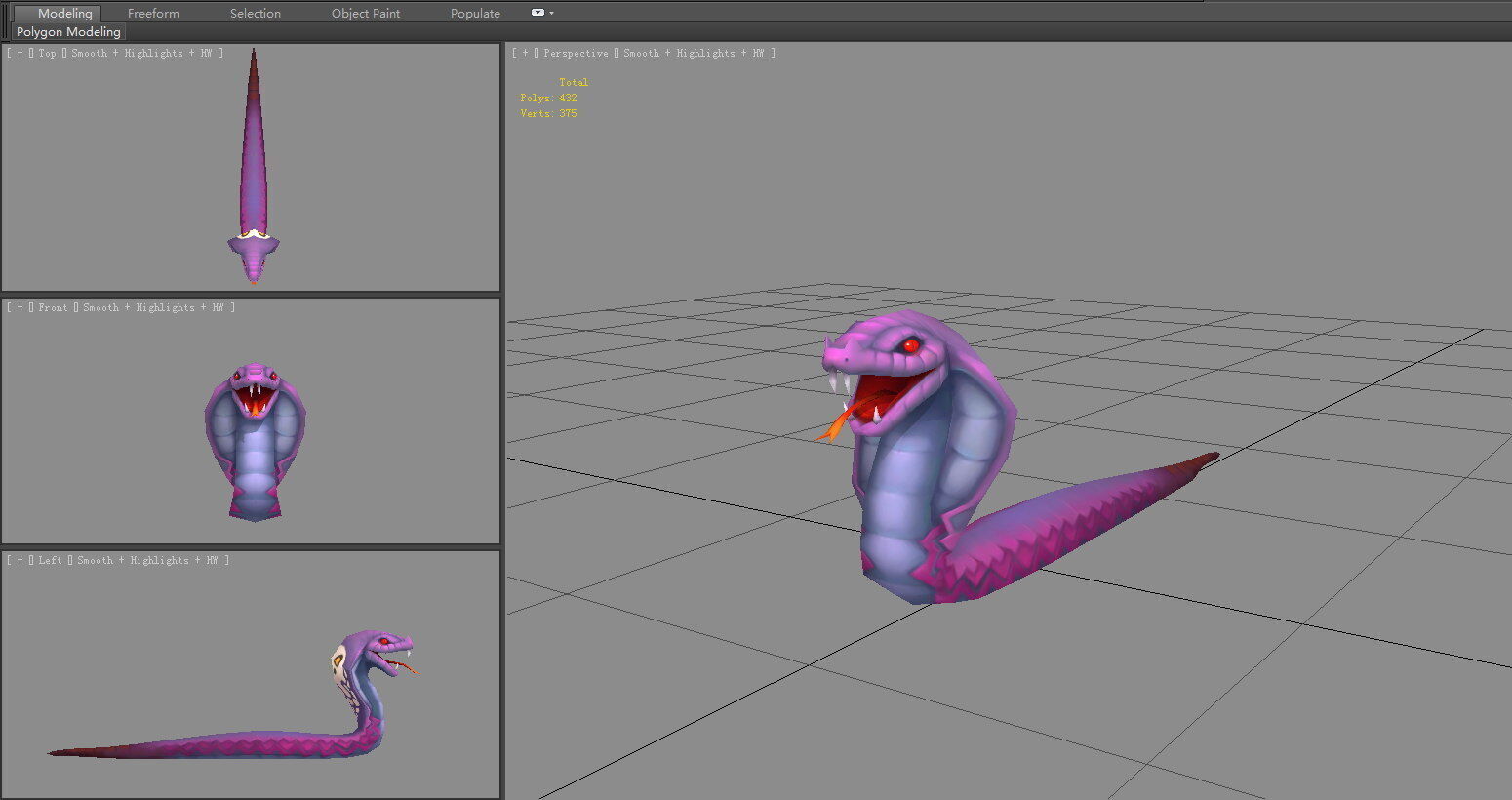Open the Freeform ribbon tab

click(x=153, y=14)
